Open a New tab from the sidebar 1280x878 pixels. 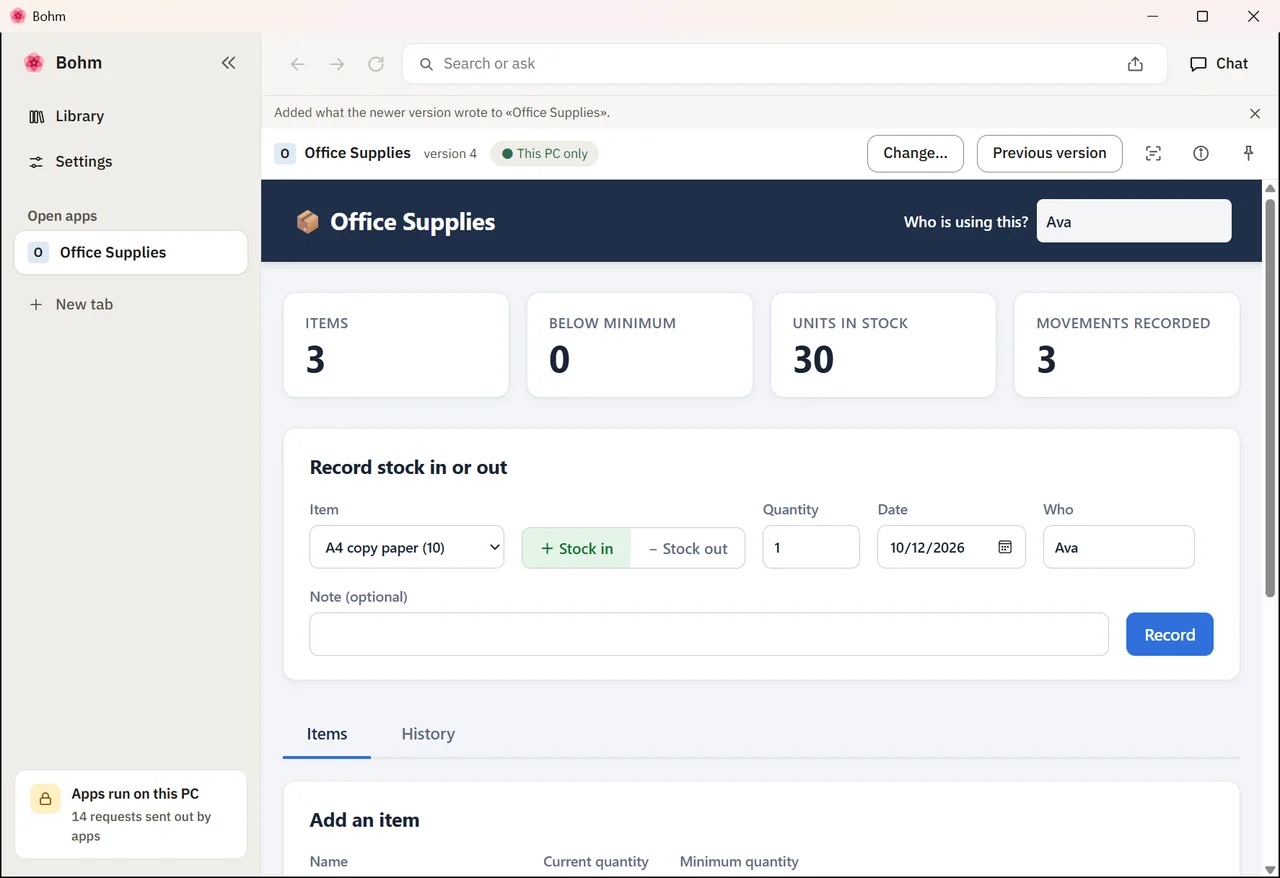pos(131,304)
